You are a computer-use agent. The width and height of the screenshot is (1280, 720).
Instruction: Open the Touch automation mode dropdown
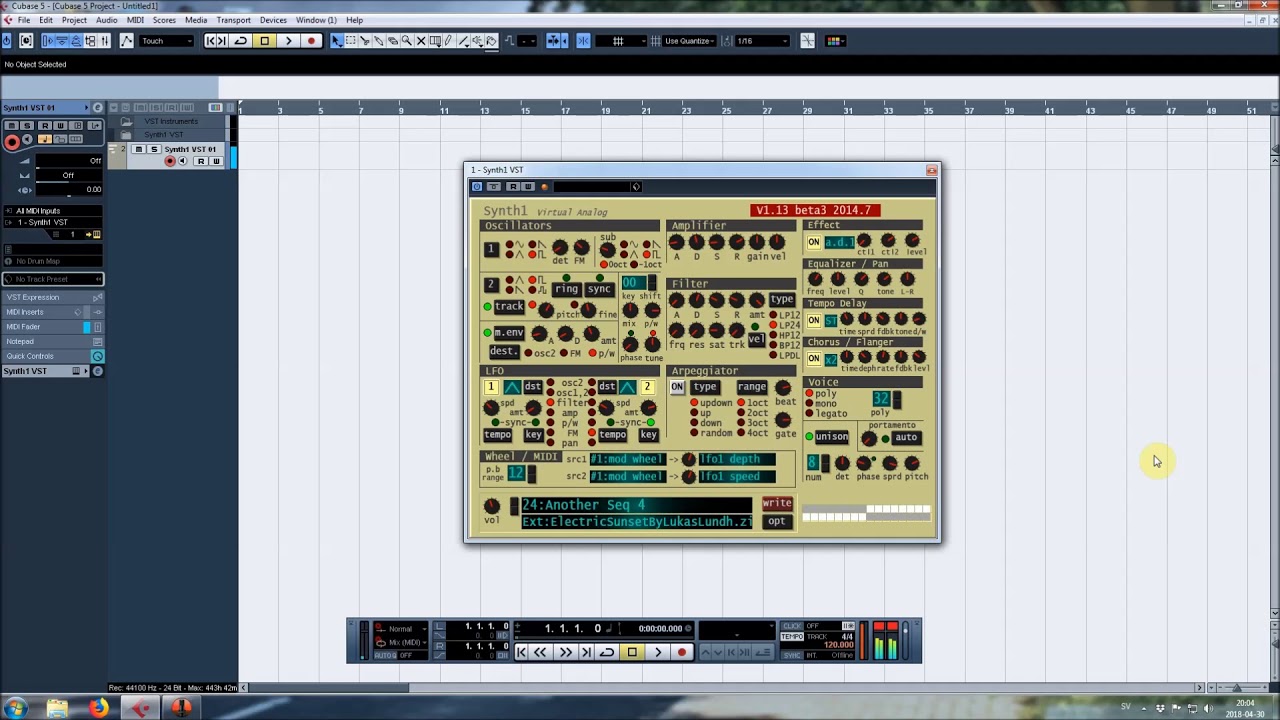[x=165, y=41]
